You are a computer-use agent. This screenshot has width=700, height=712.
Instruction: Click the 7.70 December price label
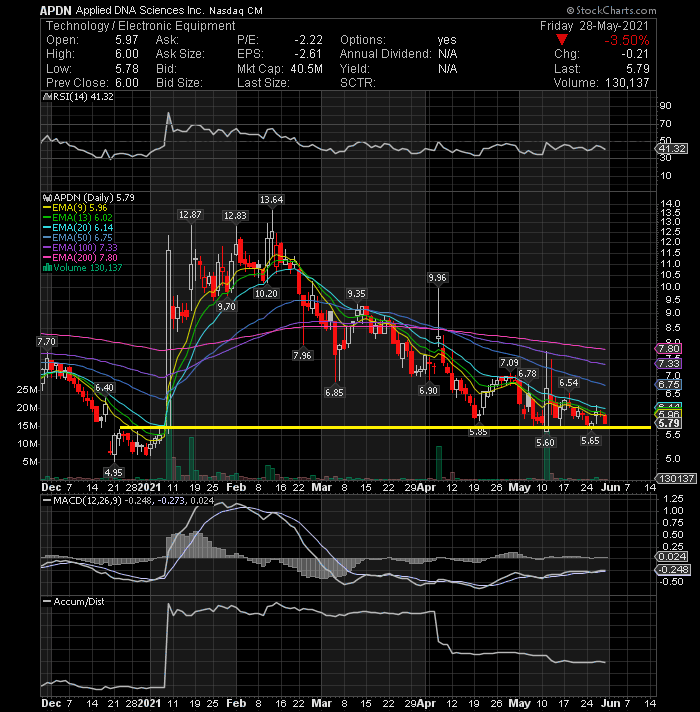coord(46,341)
